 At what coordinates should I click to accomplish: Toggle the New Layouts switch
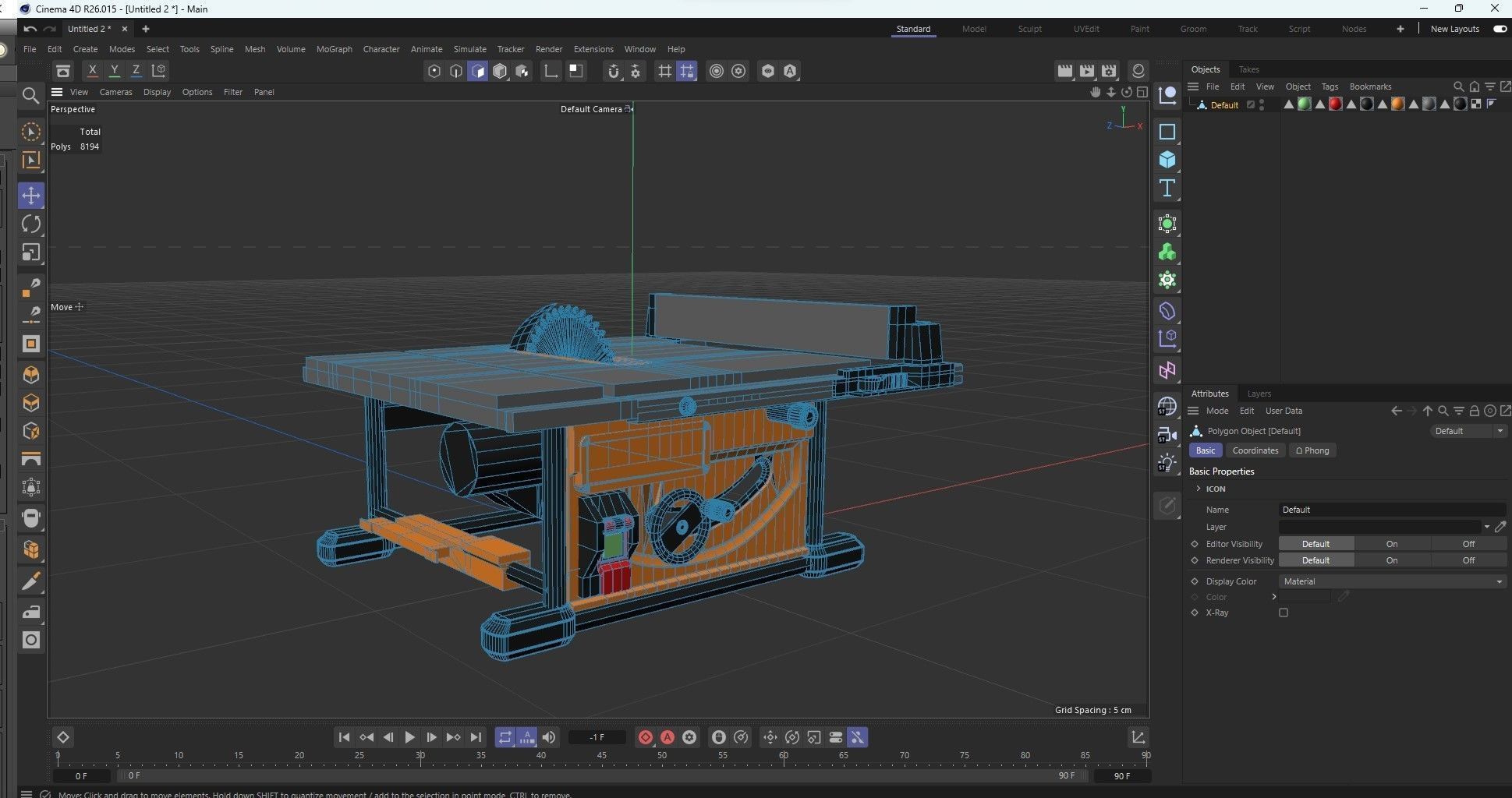tap(1500, 29)
